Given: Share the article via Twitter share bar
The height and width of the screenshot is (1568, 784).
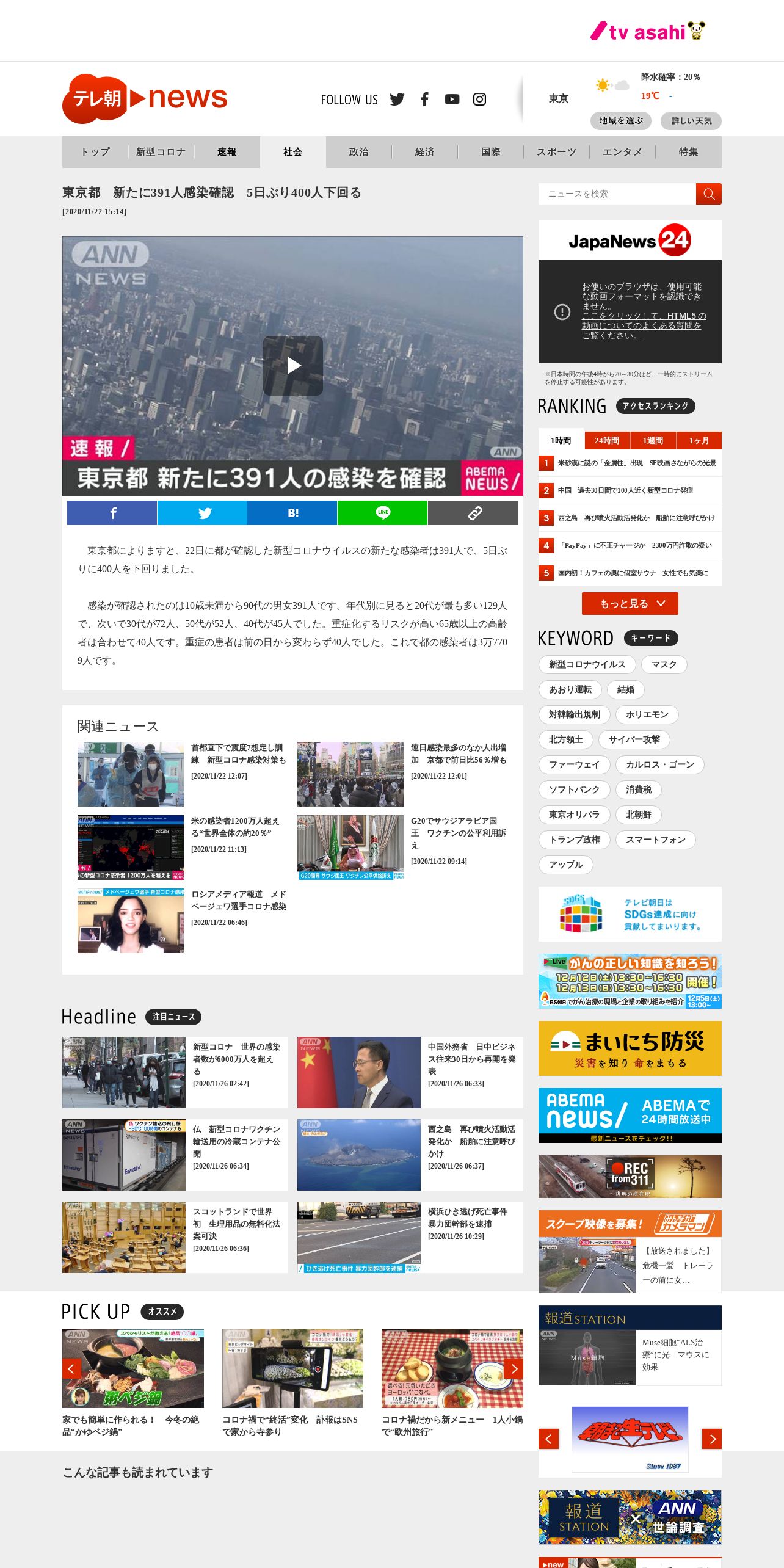Looking at the screenshot, I should coord(202,513).
